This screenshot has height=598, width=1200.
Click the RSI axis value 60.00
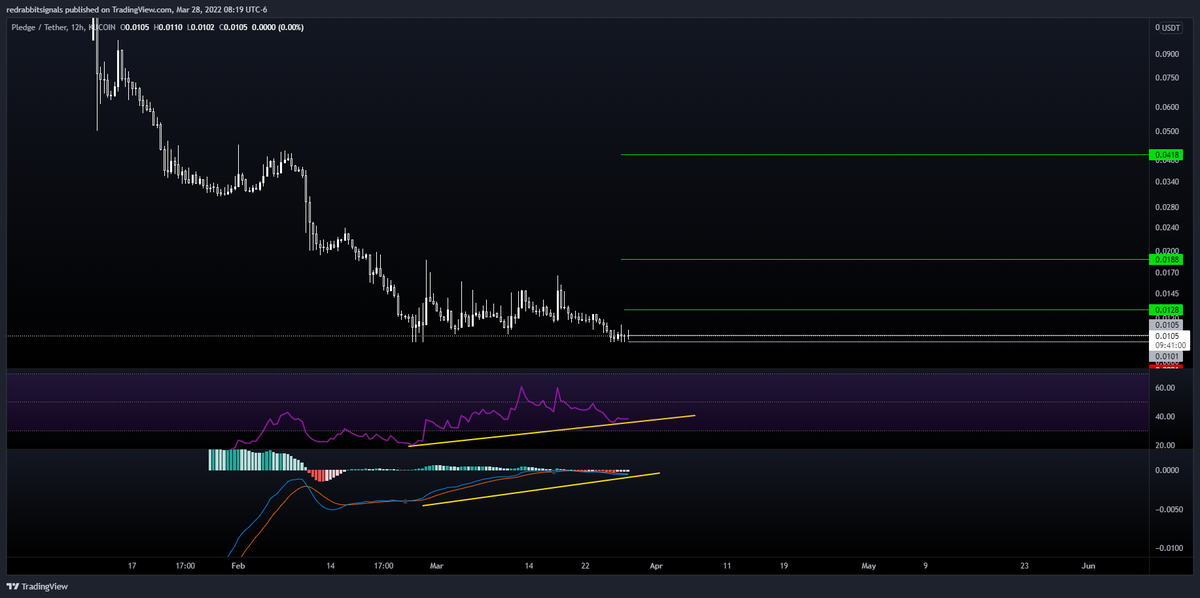pos(1164,387)
